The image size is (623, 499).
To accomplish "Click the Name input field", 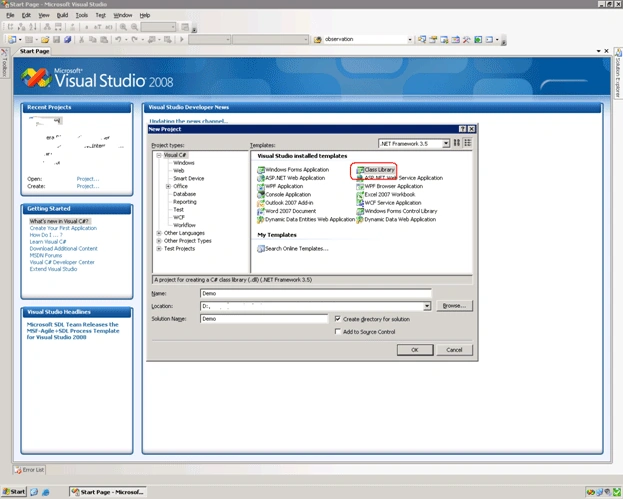I will point(316,293).
